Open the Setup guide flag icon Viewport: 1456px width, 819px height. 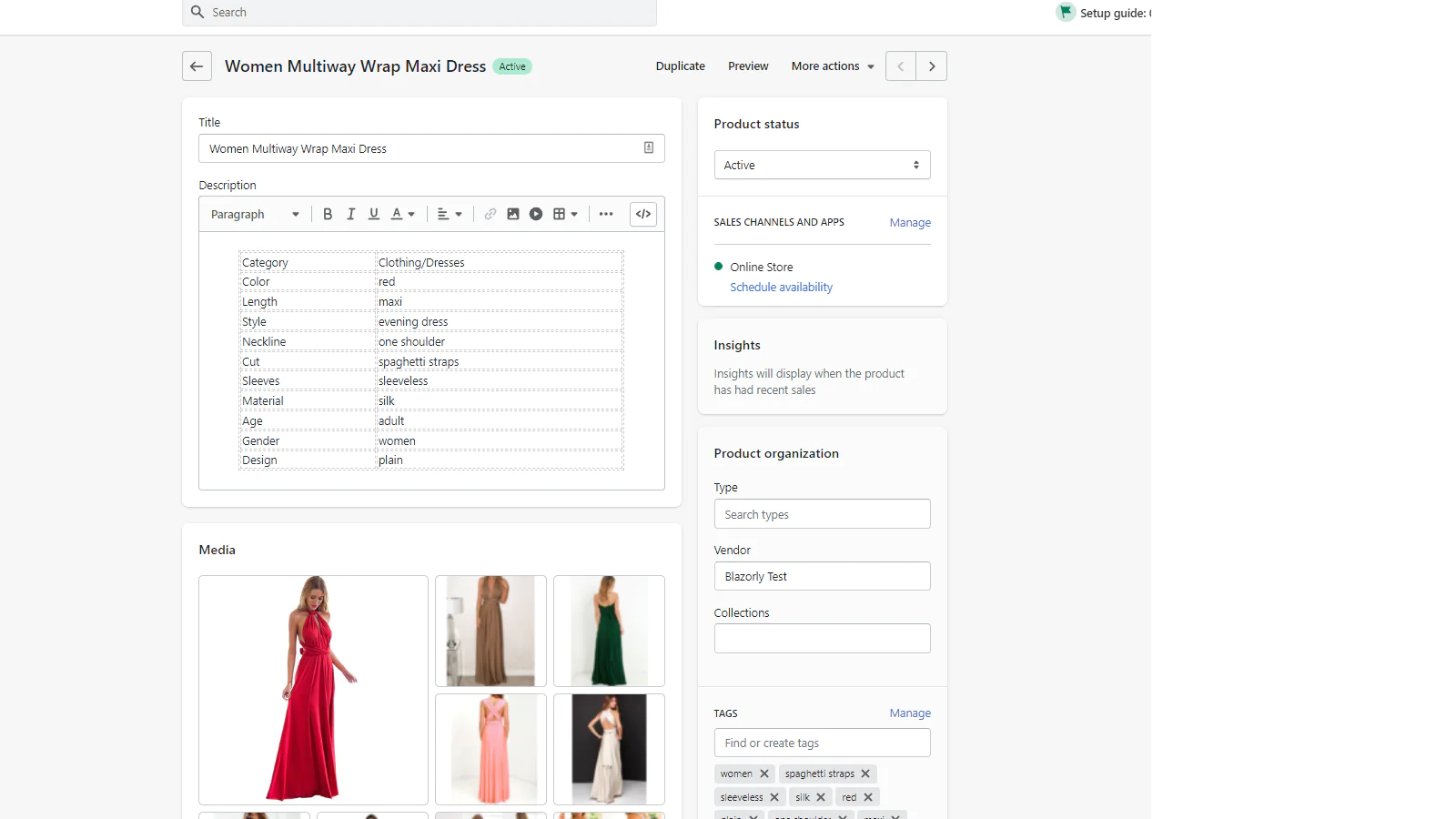[x=1066, y=12]
